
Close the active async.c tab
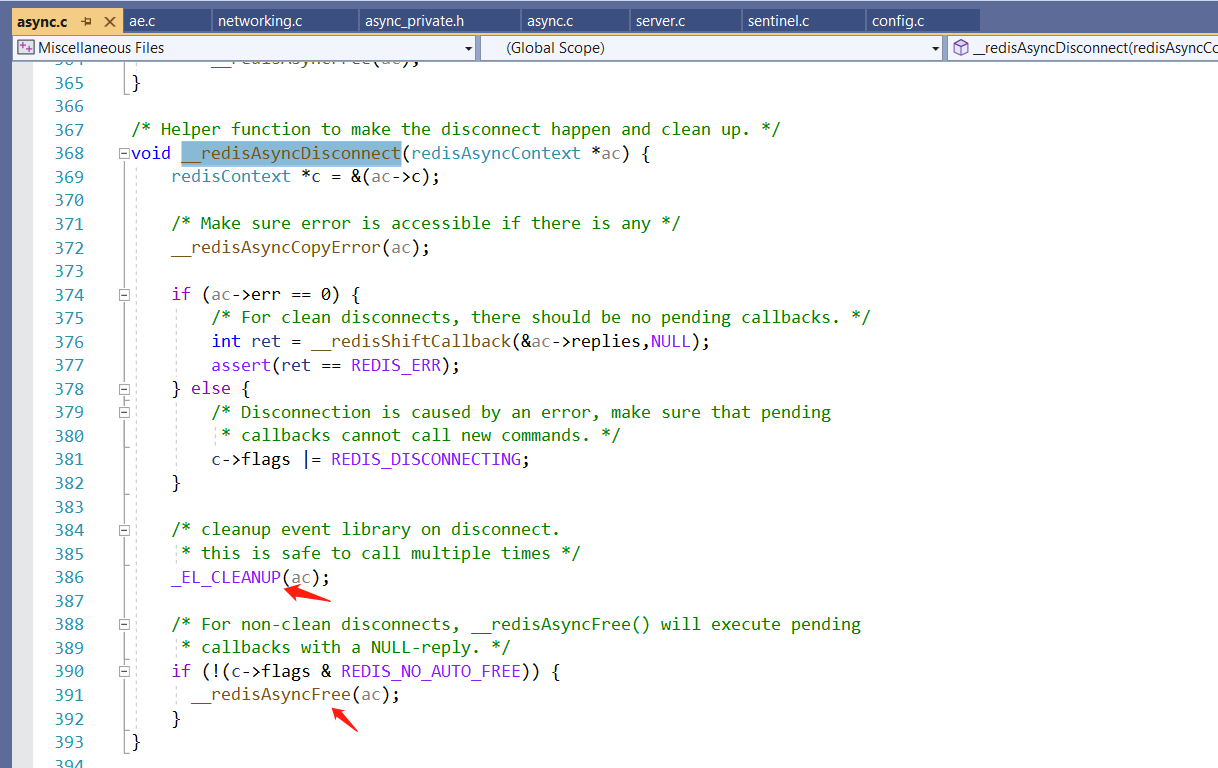(x=112, y=19)
